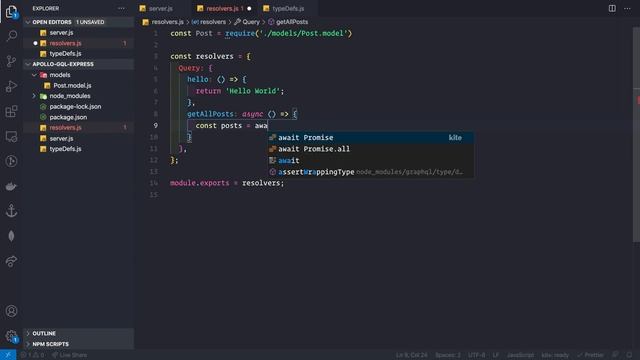Expand the node_modules folder

tap(34, 96)
